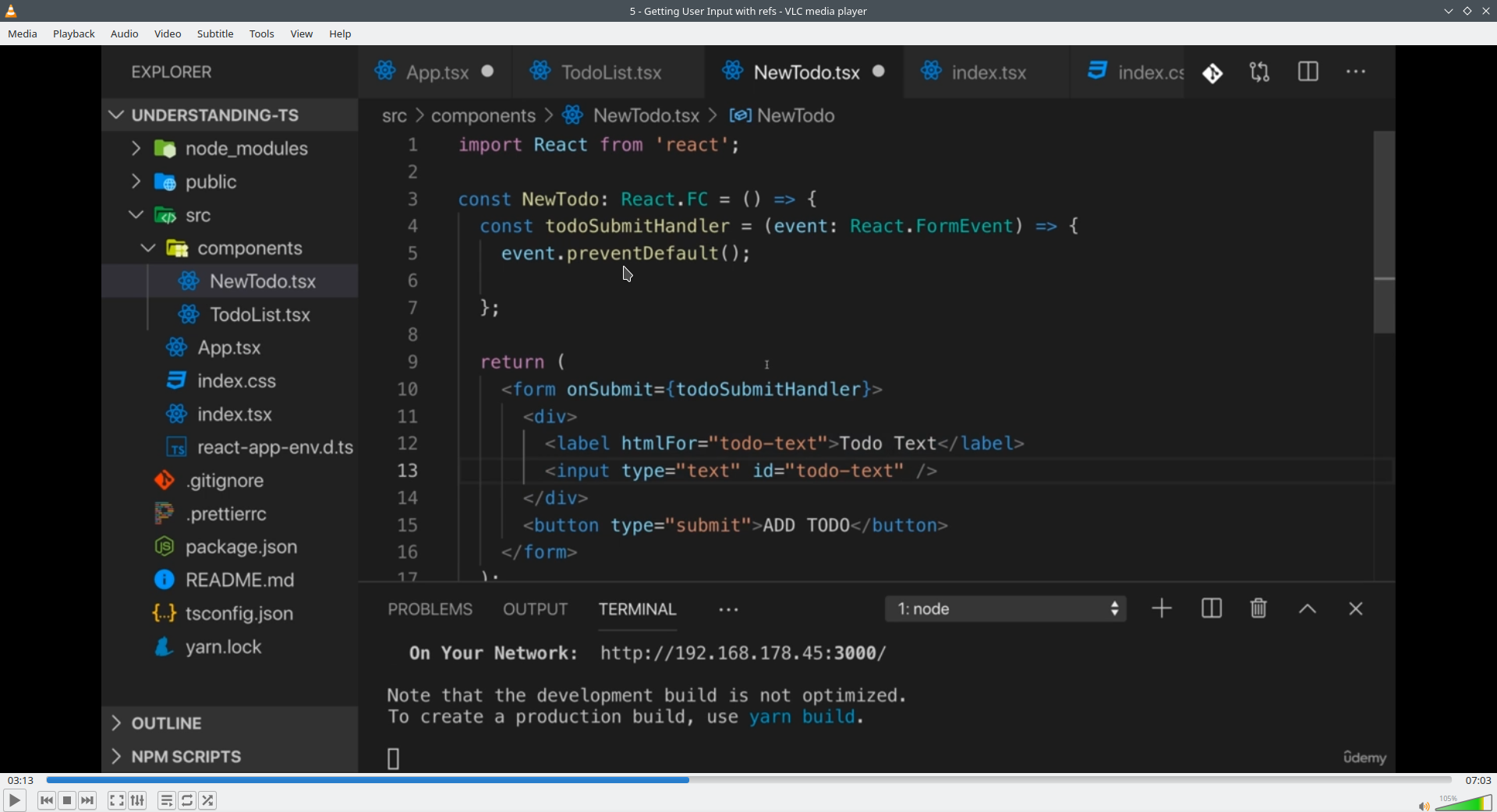Click the editor vertical scrollbar
Viewport: 1497px width, 812px height.
click(1384, 232)
